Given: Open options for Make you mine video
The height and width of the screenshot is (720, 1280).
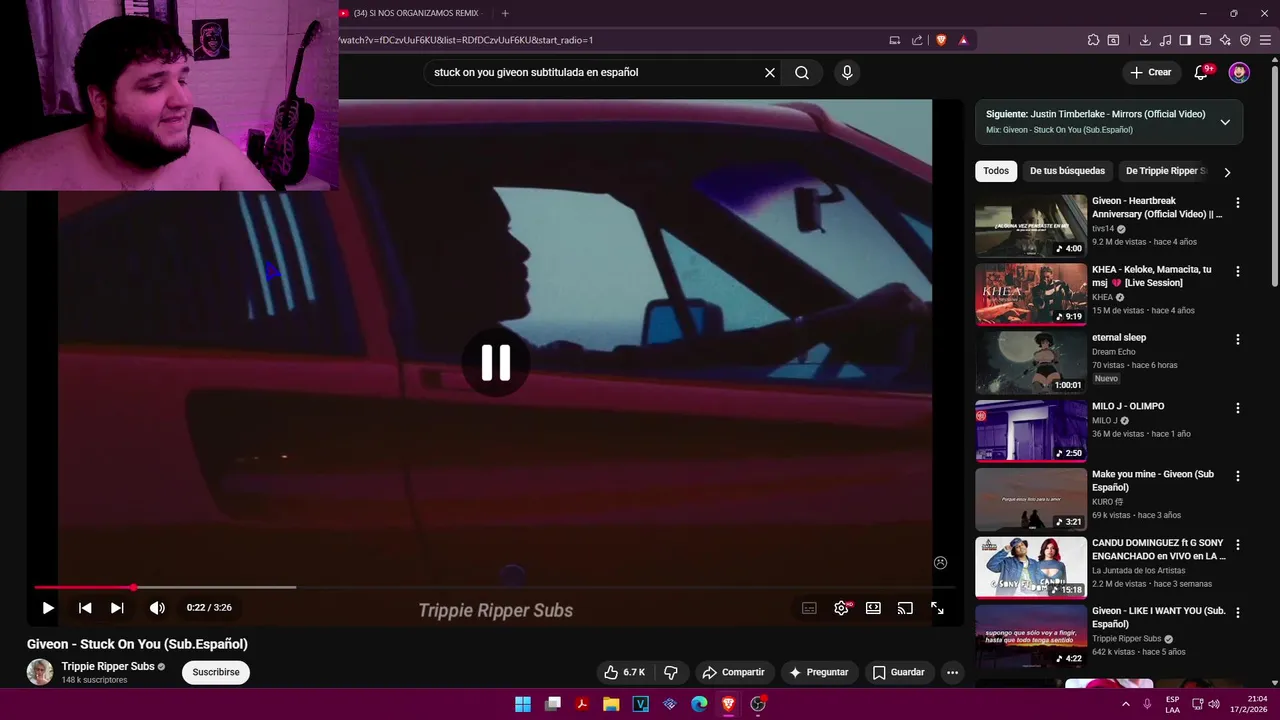Looking at the screenshot, I should pos(1238,476).
